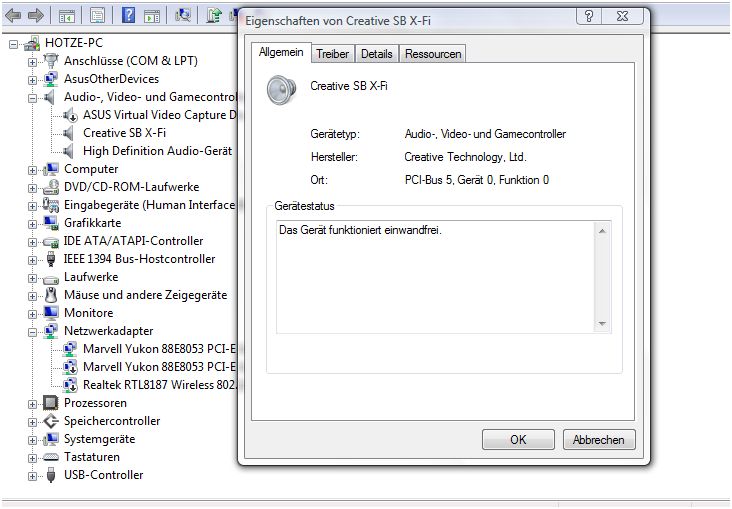The height and width of the screenshot is (509, 732).
Task: Open the Properties toolbar icon
Action: 97,16
